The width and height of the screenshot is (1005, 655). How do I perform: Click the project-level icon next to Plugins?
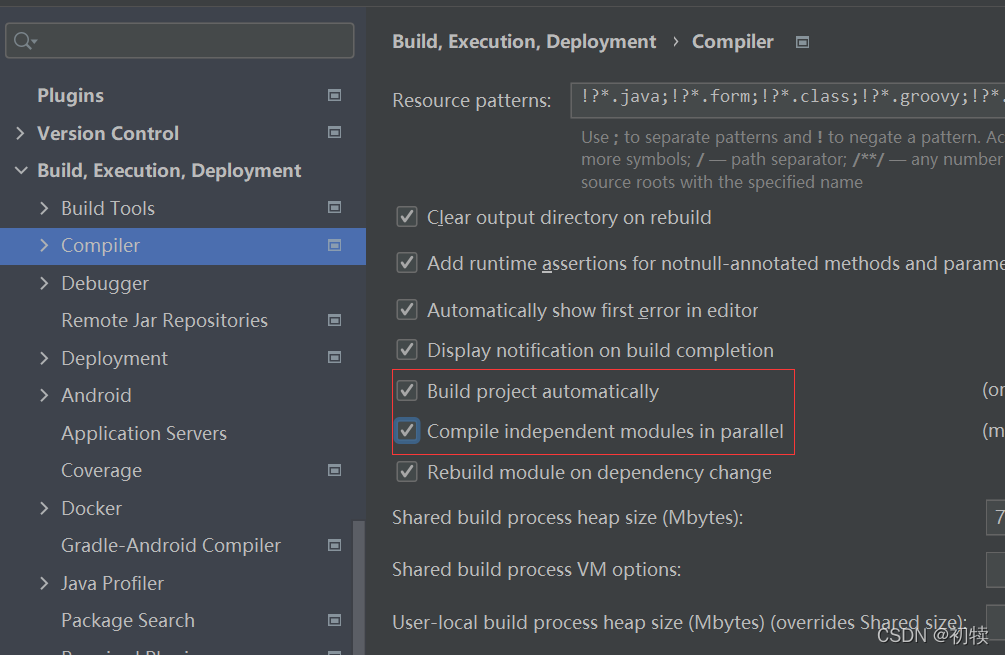pyautogui.click(x=334, y=95)
